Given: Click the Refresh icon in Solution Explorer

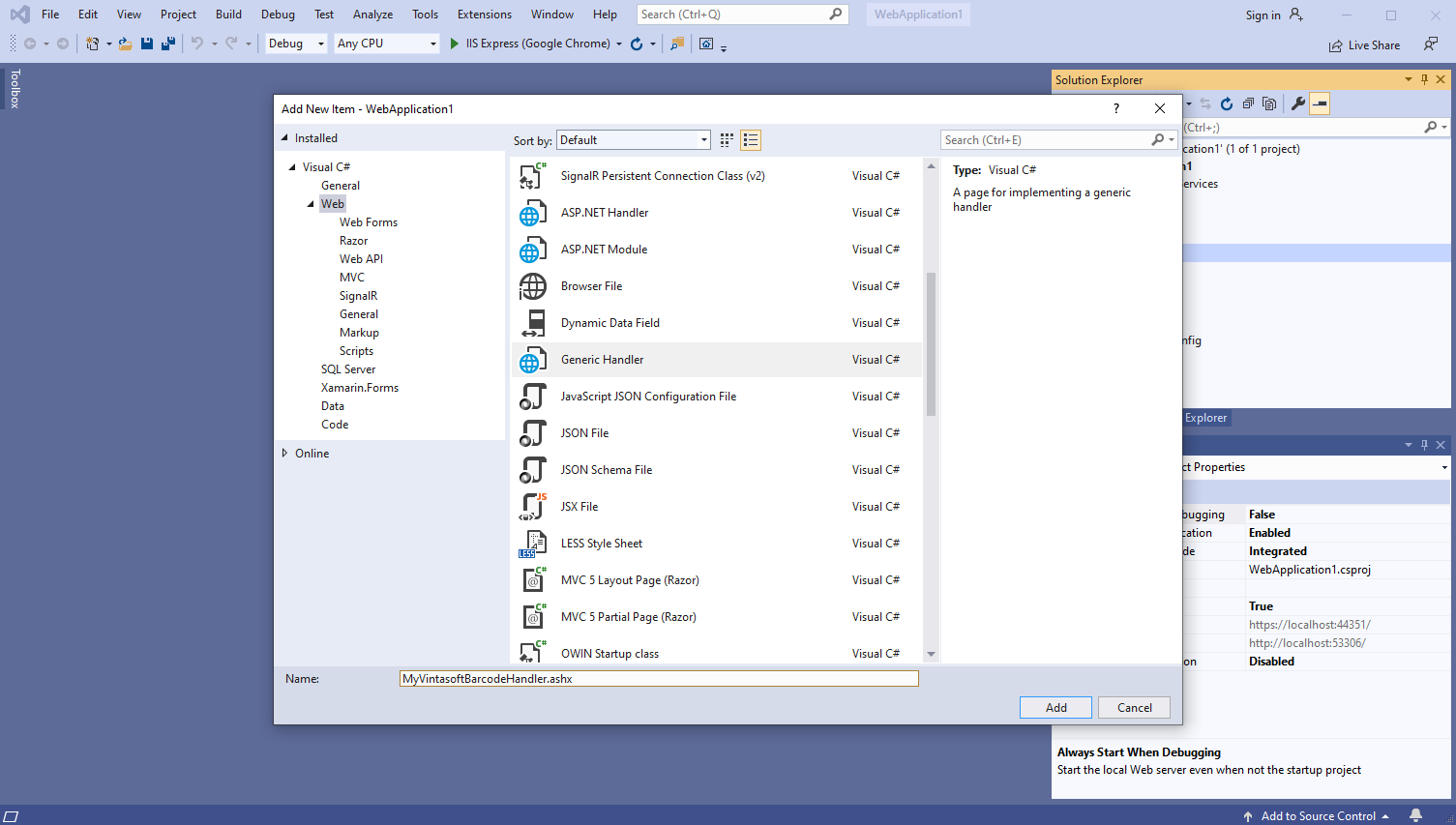Looking at the screenshot, I should (1227, 103).
